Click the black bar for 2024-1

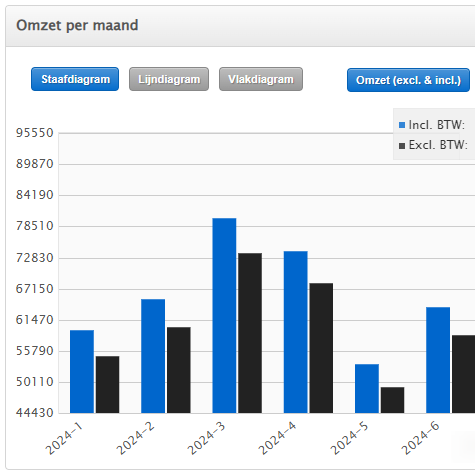[x=107, y=385]
